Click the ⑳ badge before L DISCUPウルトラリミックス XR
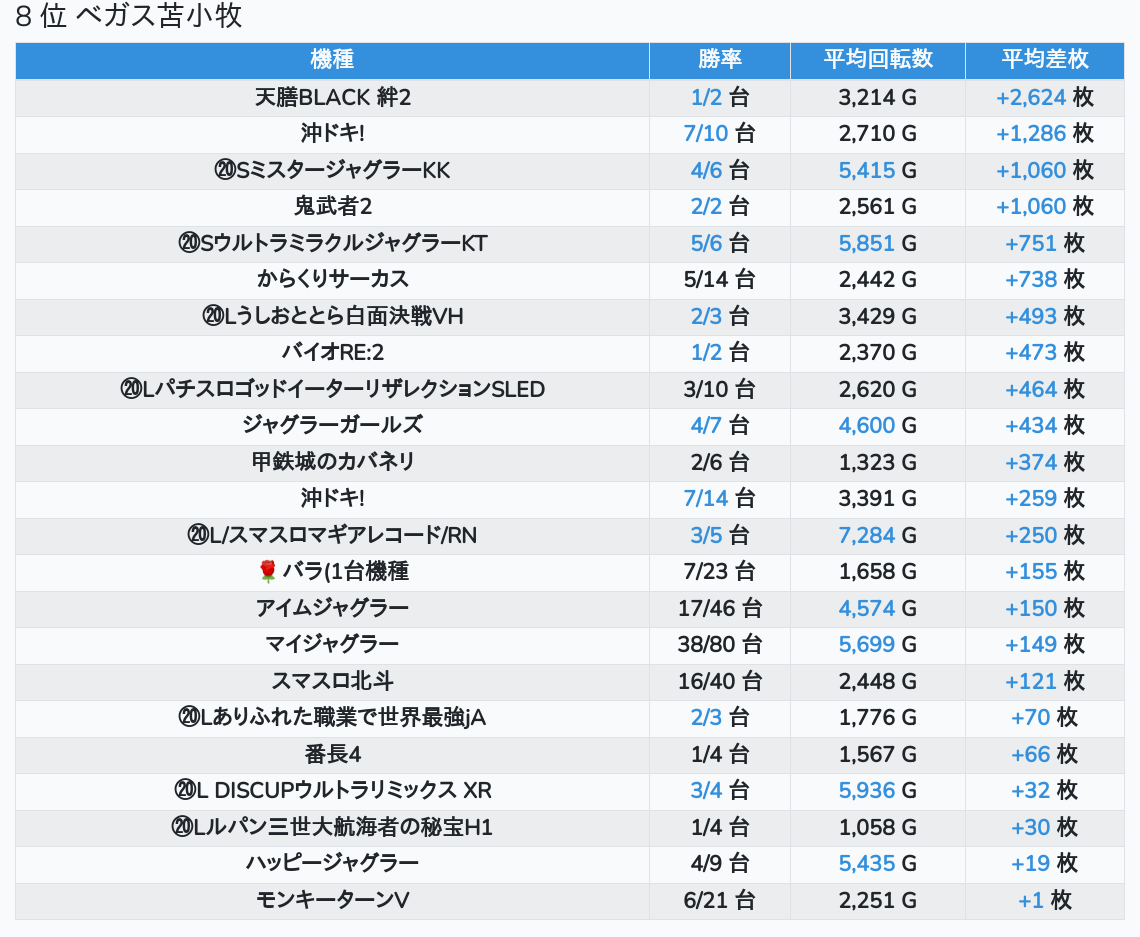This screenshot has width=1140, height=937. (183, 790)
